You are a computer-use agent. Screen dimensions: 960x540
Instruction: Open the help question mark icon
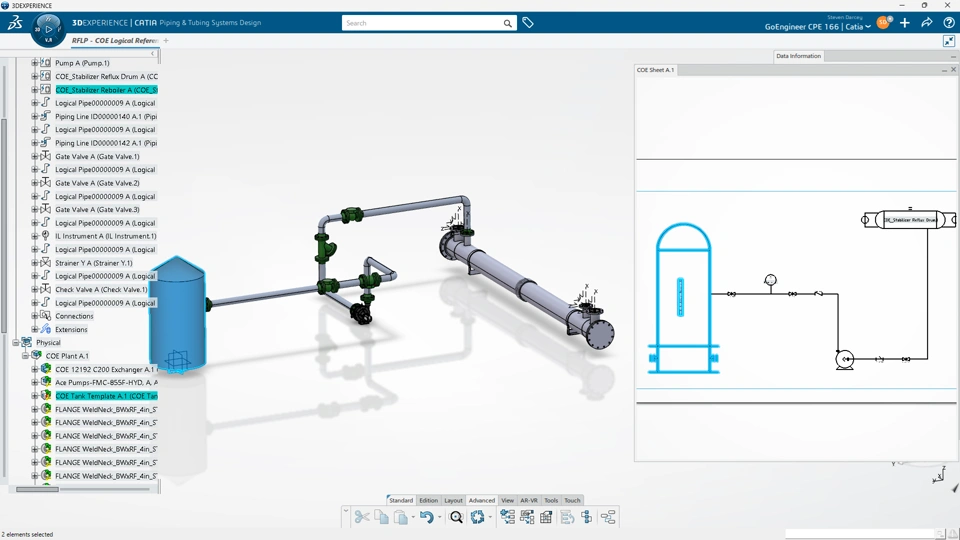[x=948, y=23]
